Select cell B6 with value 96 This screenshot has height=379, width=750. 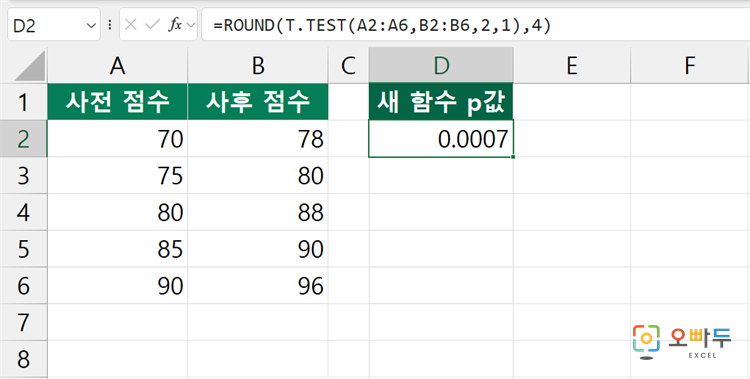pos(258,286)
